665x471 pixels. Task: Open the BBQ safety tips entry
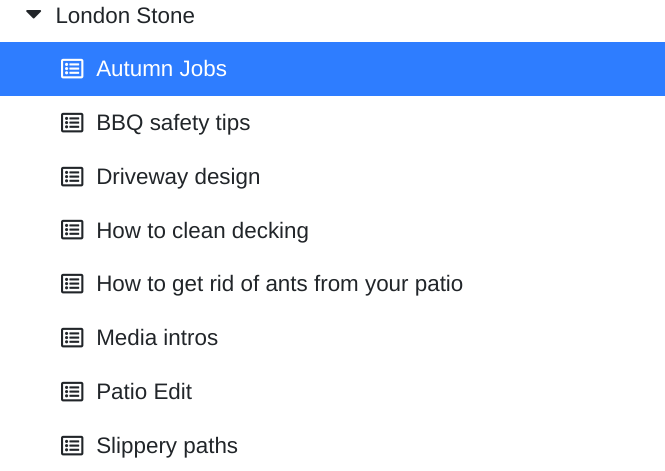click(173, 123)
